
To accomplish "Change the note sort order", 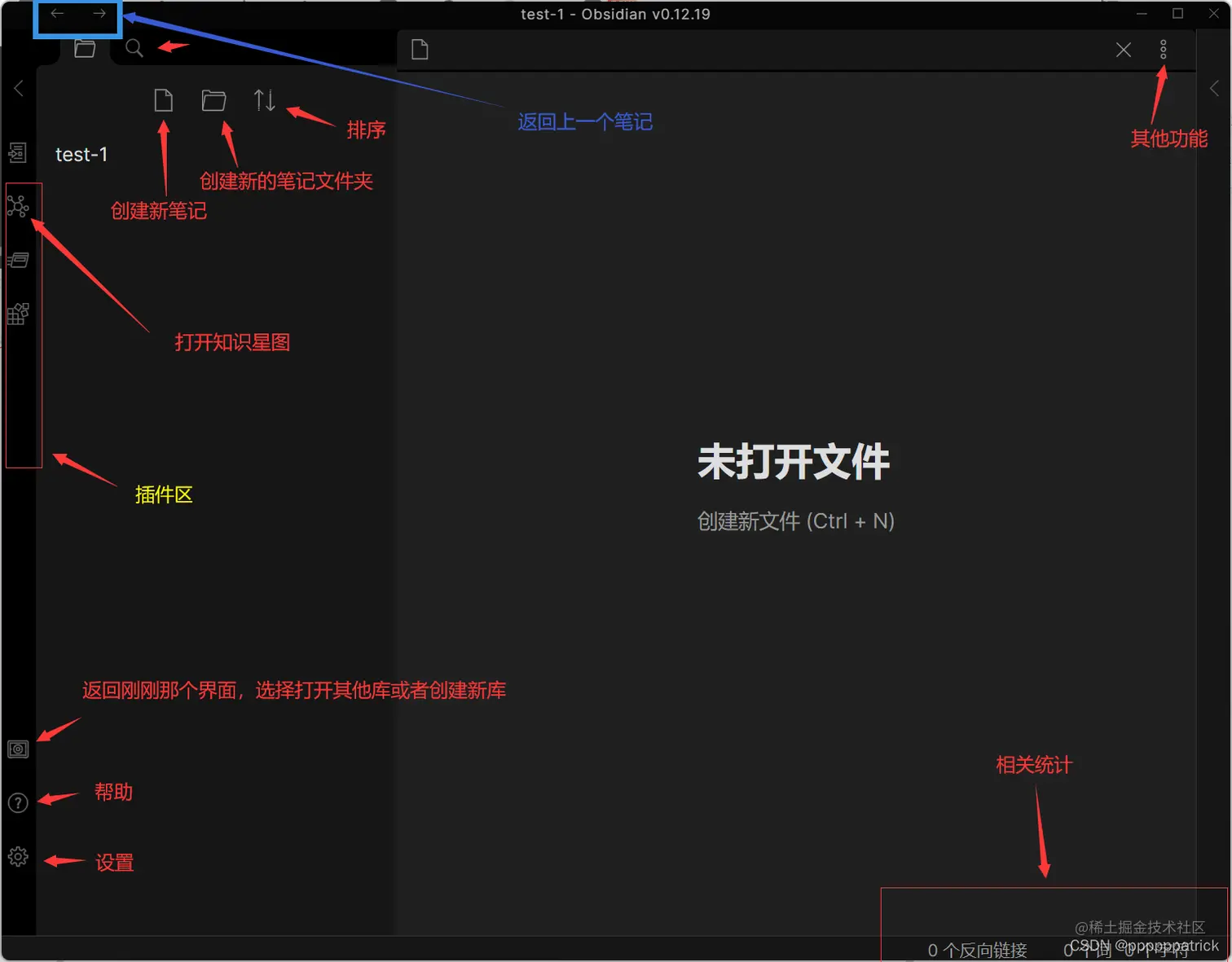I will coord(263,99).
